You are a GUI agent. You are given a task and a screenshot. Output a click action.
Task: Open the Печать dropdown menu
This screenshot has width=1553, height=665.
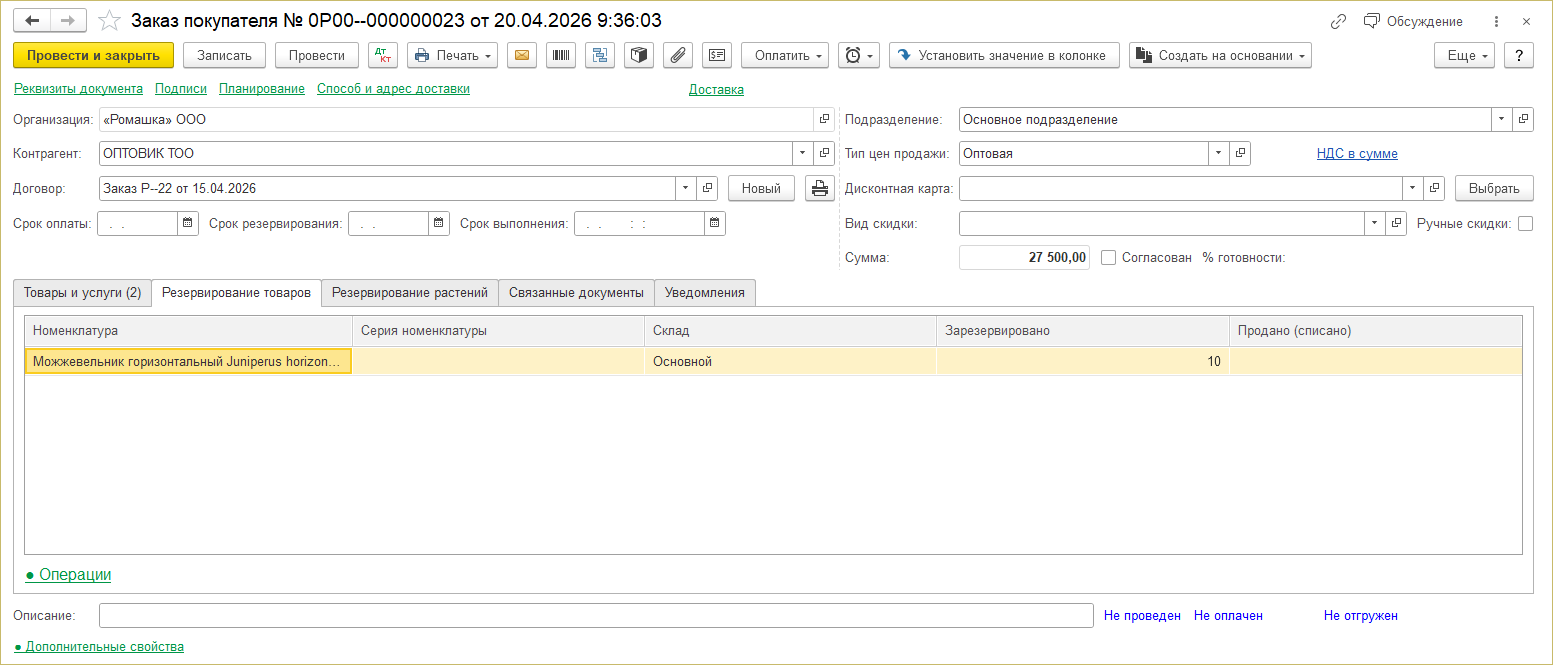click(x=452, y=56)
